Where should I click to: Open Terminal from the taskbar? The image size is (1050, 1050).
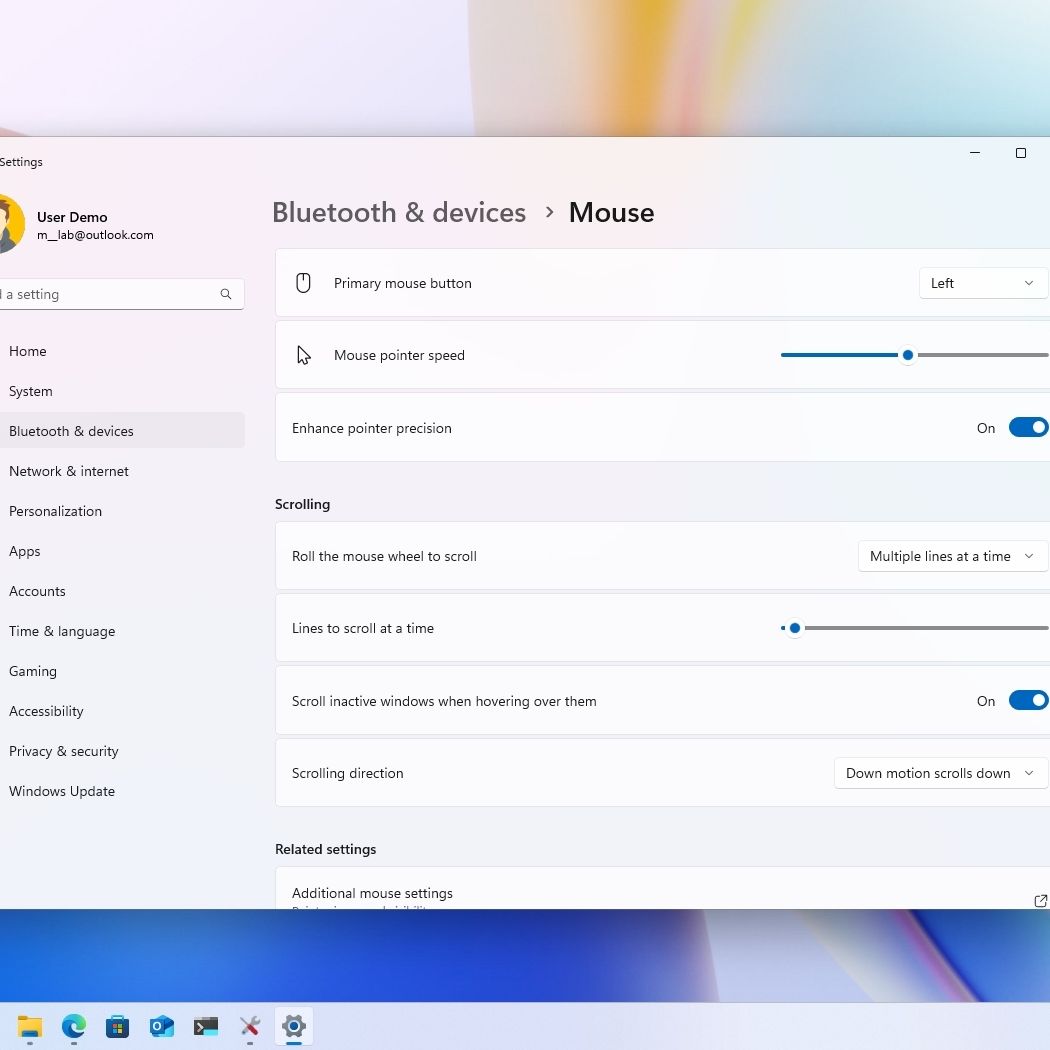click(206, 1026)
